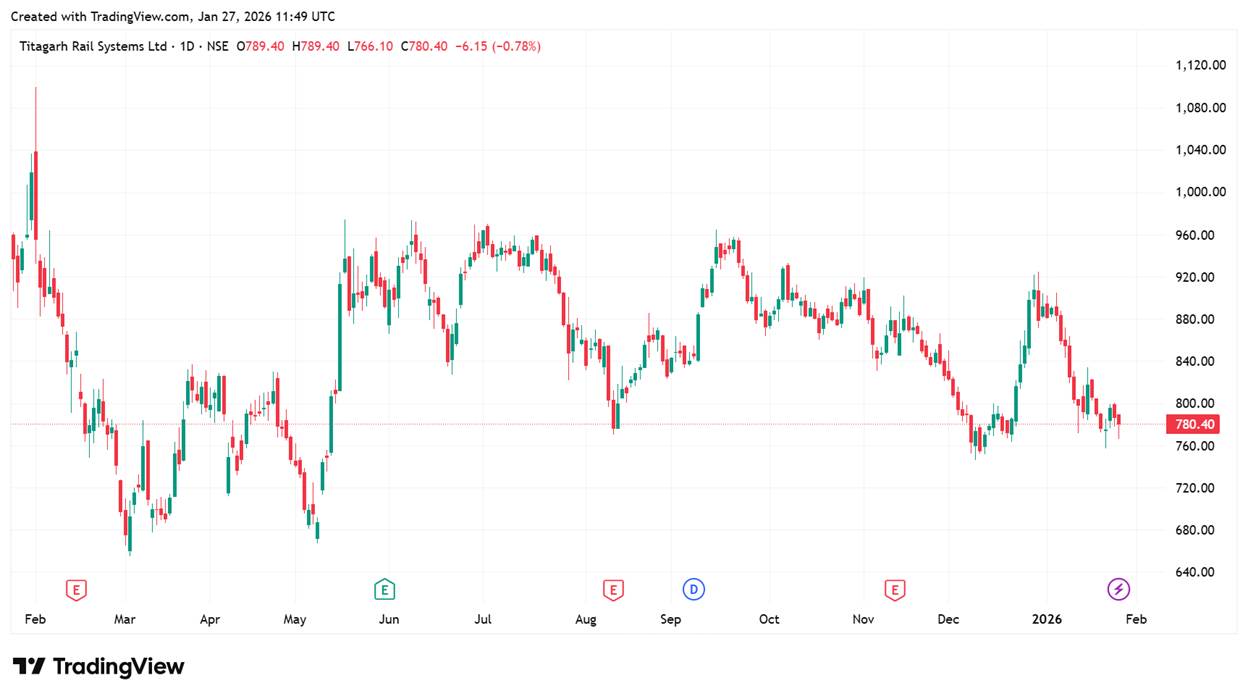Click the TradingView logo icon

pos(29,667)
